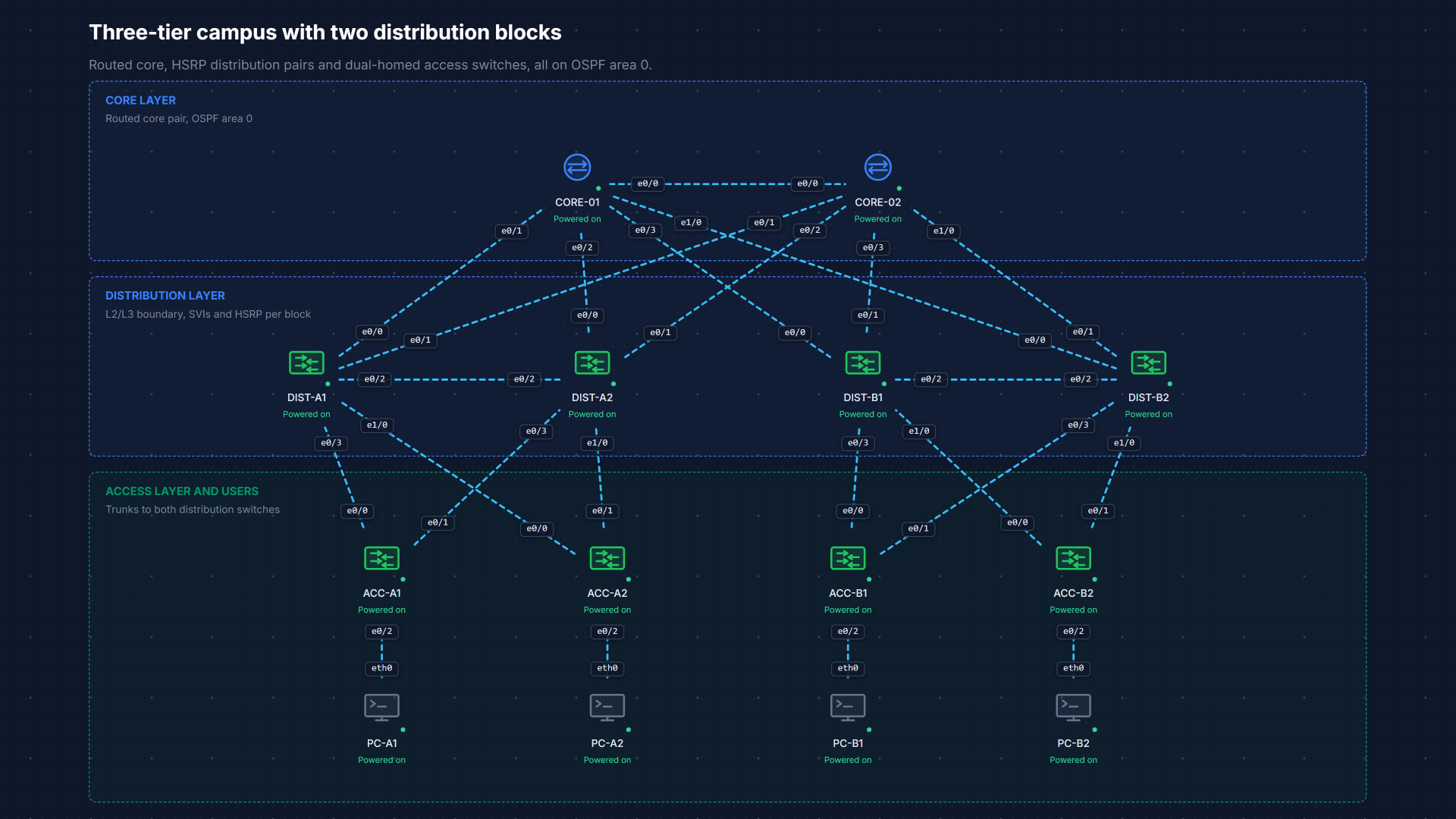Open the PC-A1 terminal icon
The width and height of the screenshot is (1456, 819).
coord(381,708)
